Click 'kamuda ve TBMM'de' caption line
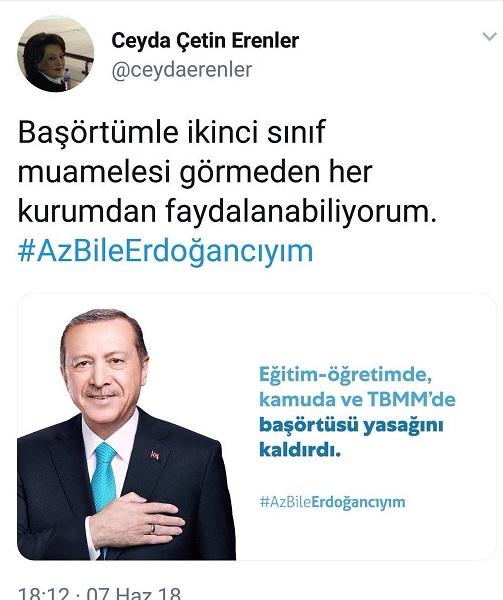503x600 pixels. [x=357, y=399]
